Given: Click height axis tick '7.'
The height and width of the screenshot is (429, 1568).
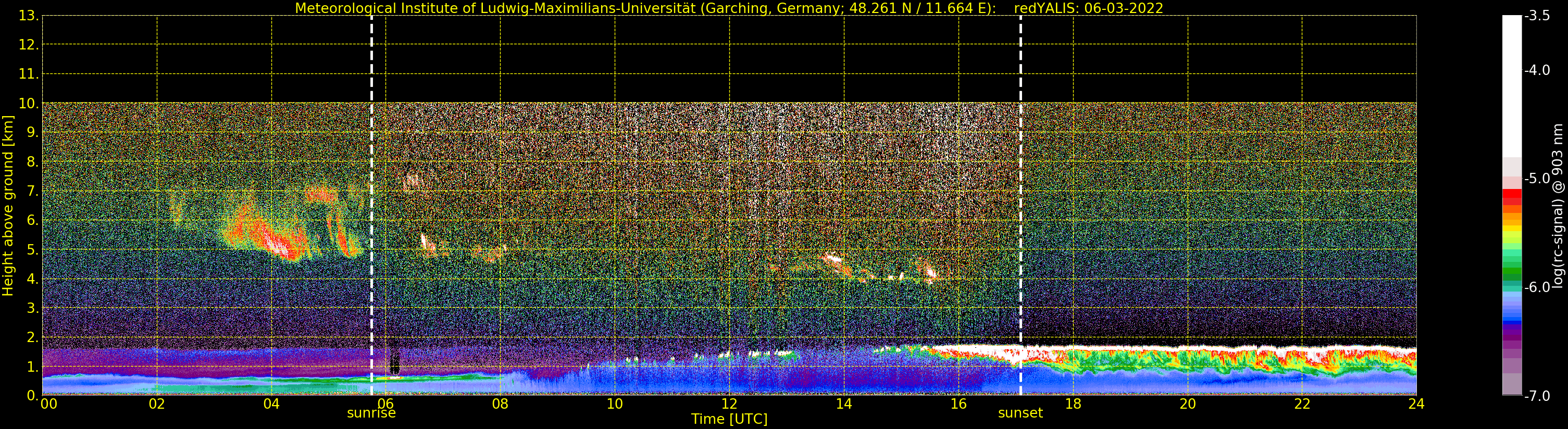Looking at the screenshot, I should pyautogui.click(x=32, y=191).
